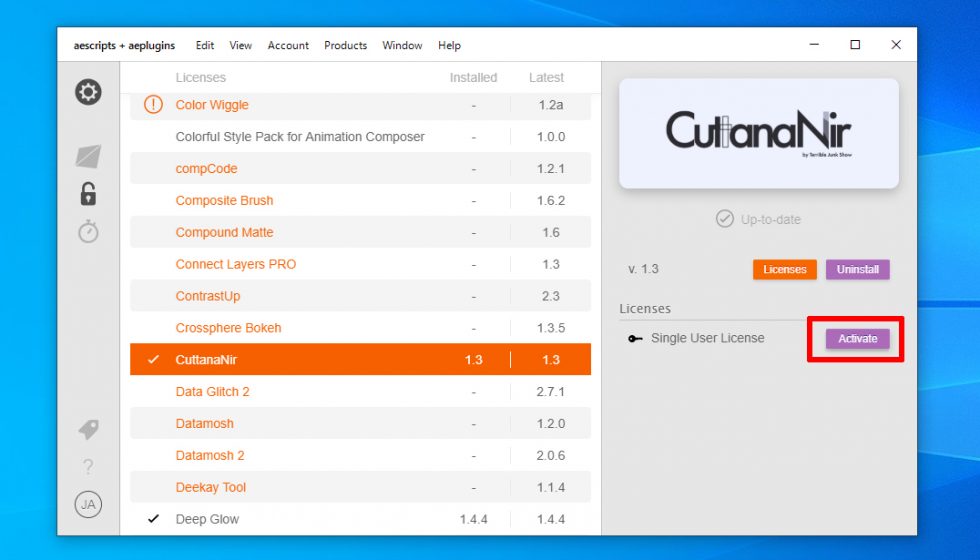
Task: Click latest version 2.3 for ContrastUp
Action: pos(551,296)
